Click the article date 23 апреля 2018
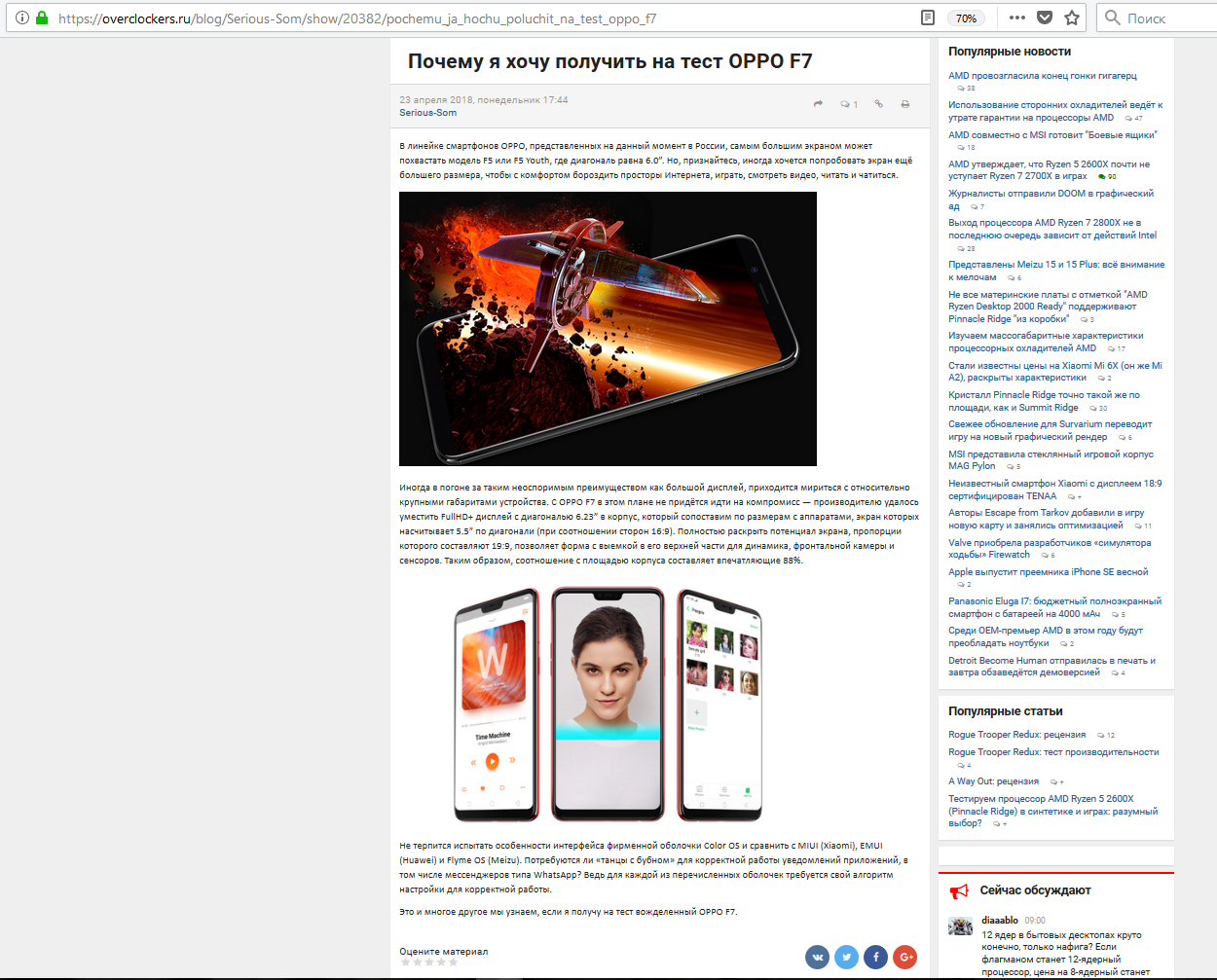The width and height of the screenshot is (1217, 980). click(x=483, y=99)
